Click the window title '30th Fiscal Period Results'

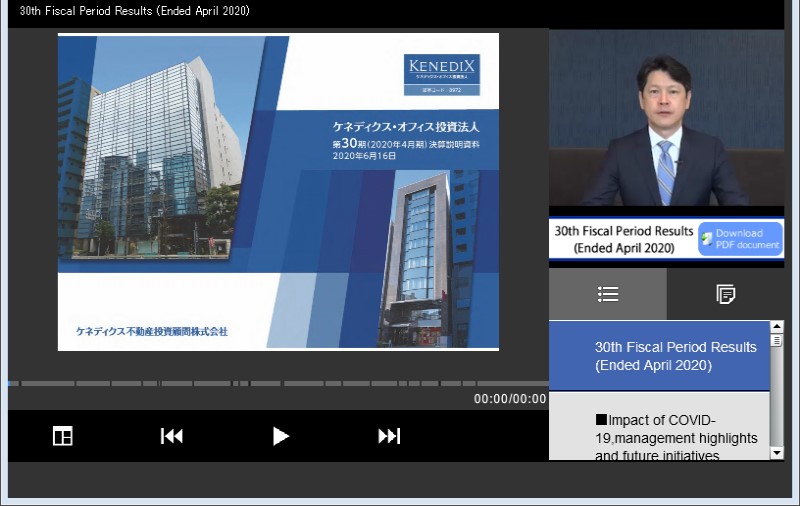pyautogui.click(x=134, y=11)
